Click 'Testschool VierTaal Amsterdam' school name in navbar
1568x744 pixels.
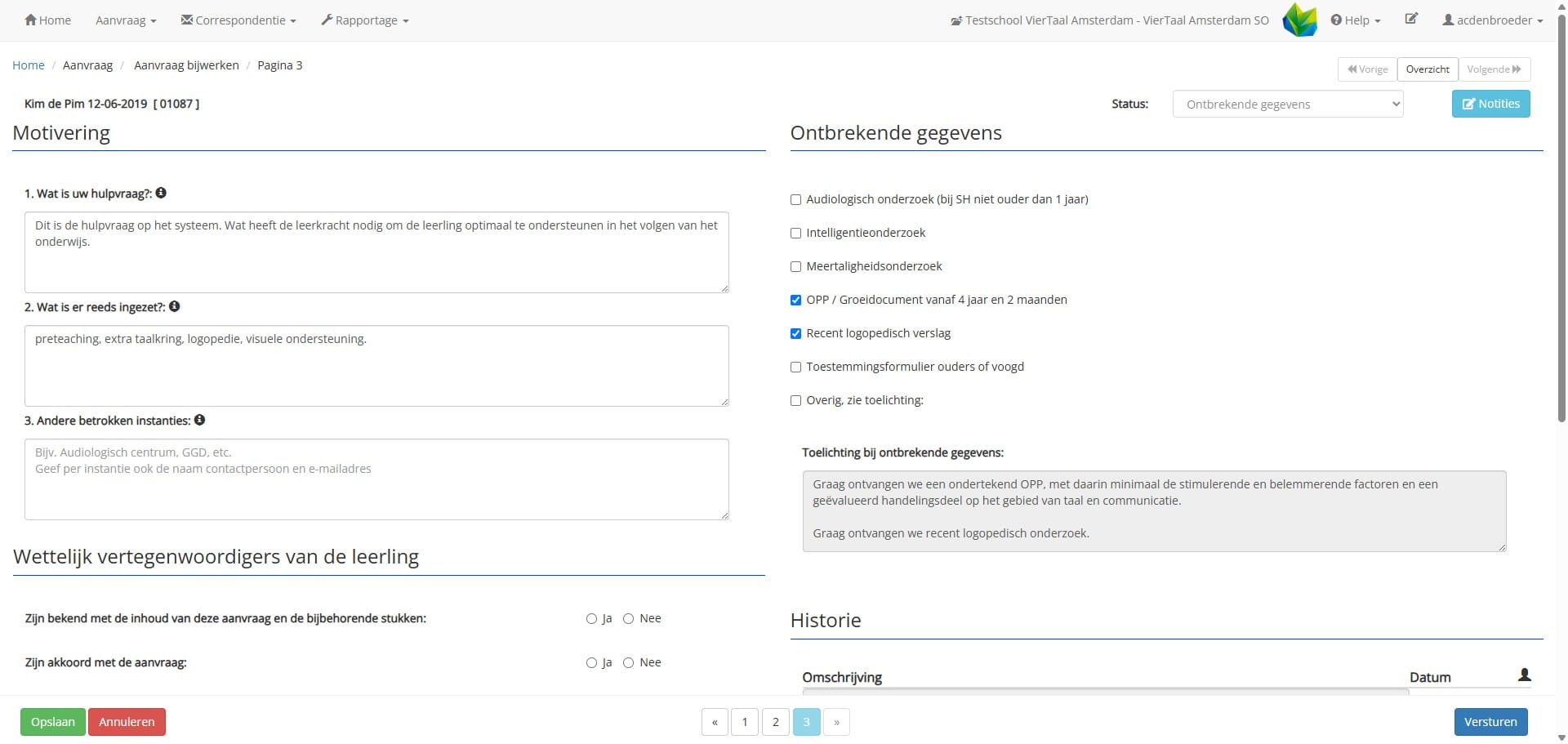pos(1109,20)
